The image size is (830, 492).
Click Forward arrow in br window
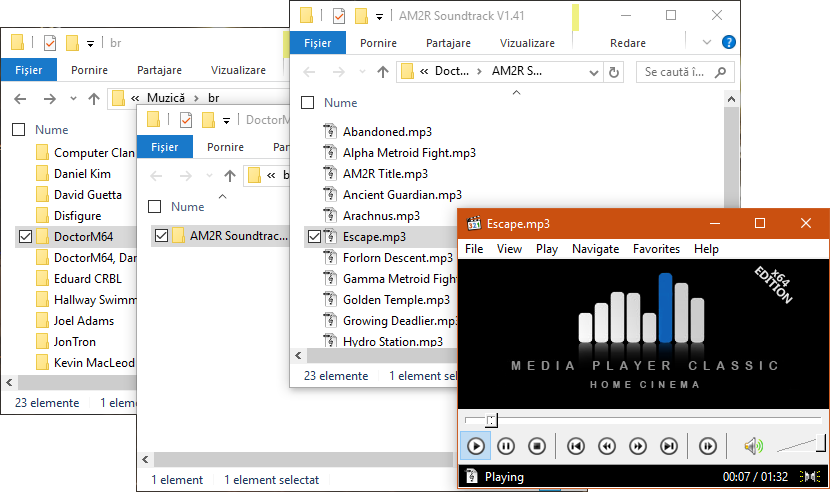click(50, 99)
